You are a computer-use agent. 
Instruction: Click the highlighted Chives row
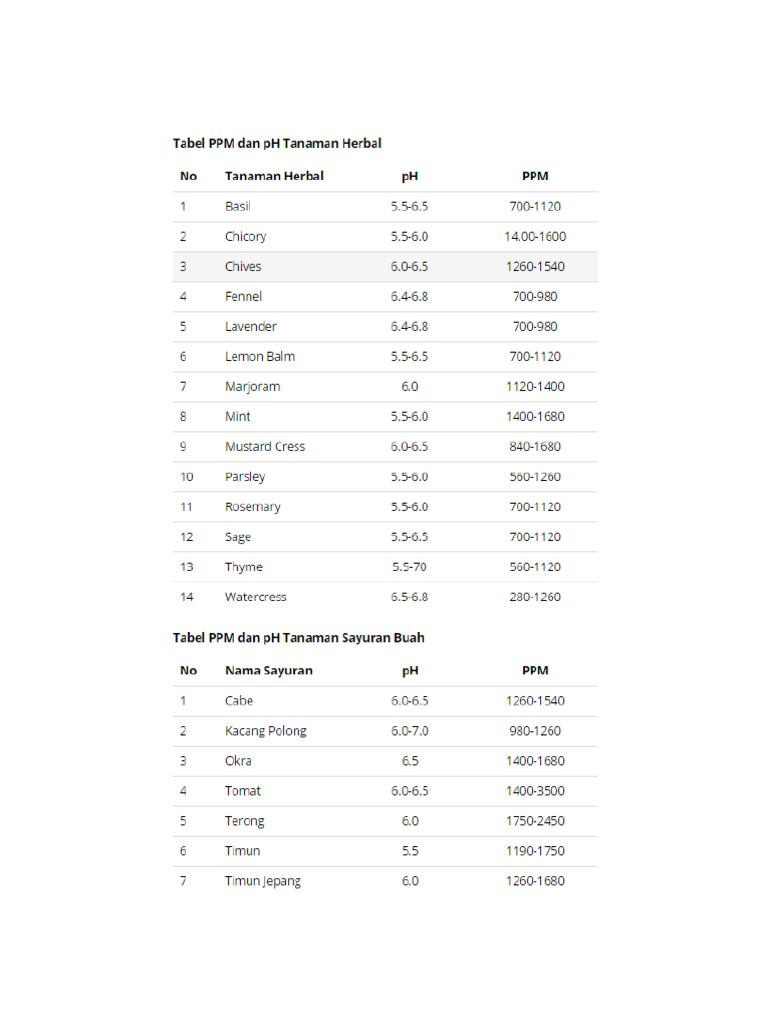coord(385,266)
